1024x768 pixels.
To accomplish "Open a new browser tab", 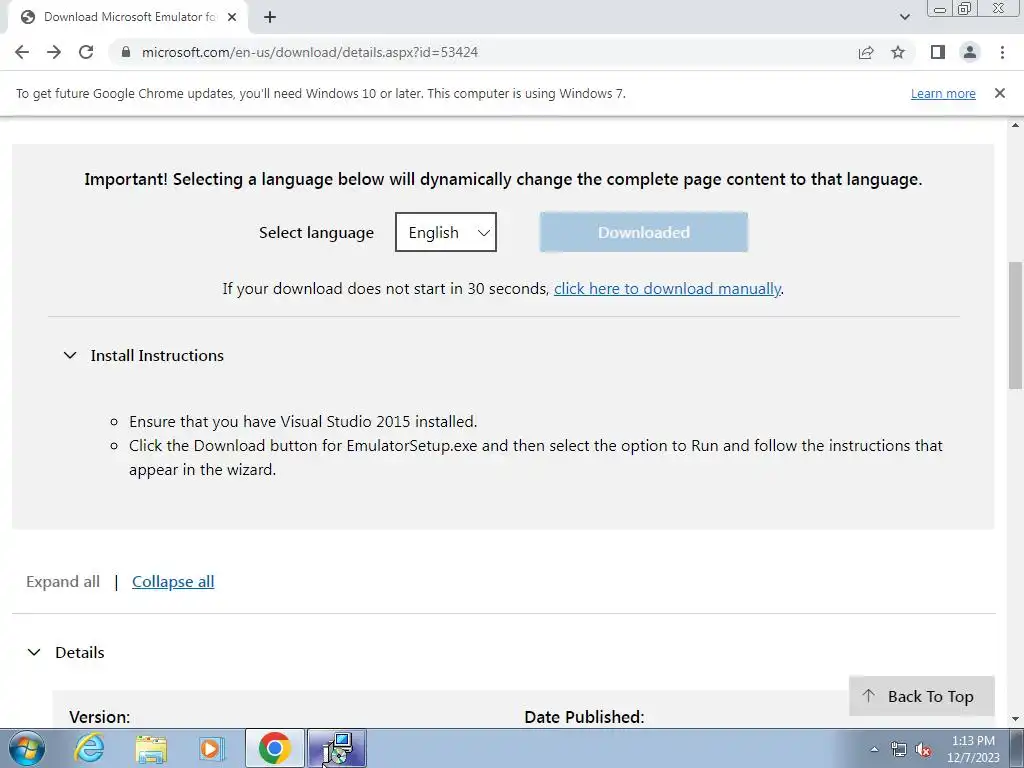I will point(270,18).
